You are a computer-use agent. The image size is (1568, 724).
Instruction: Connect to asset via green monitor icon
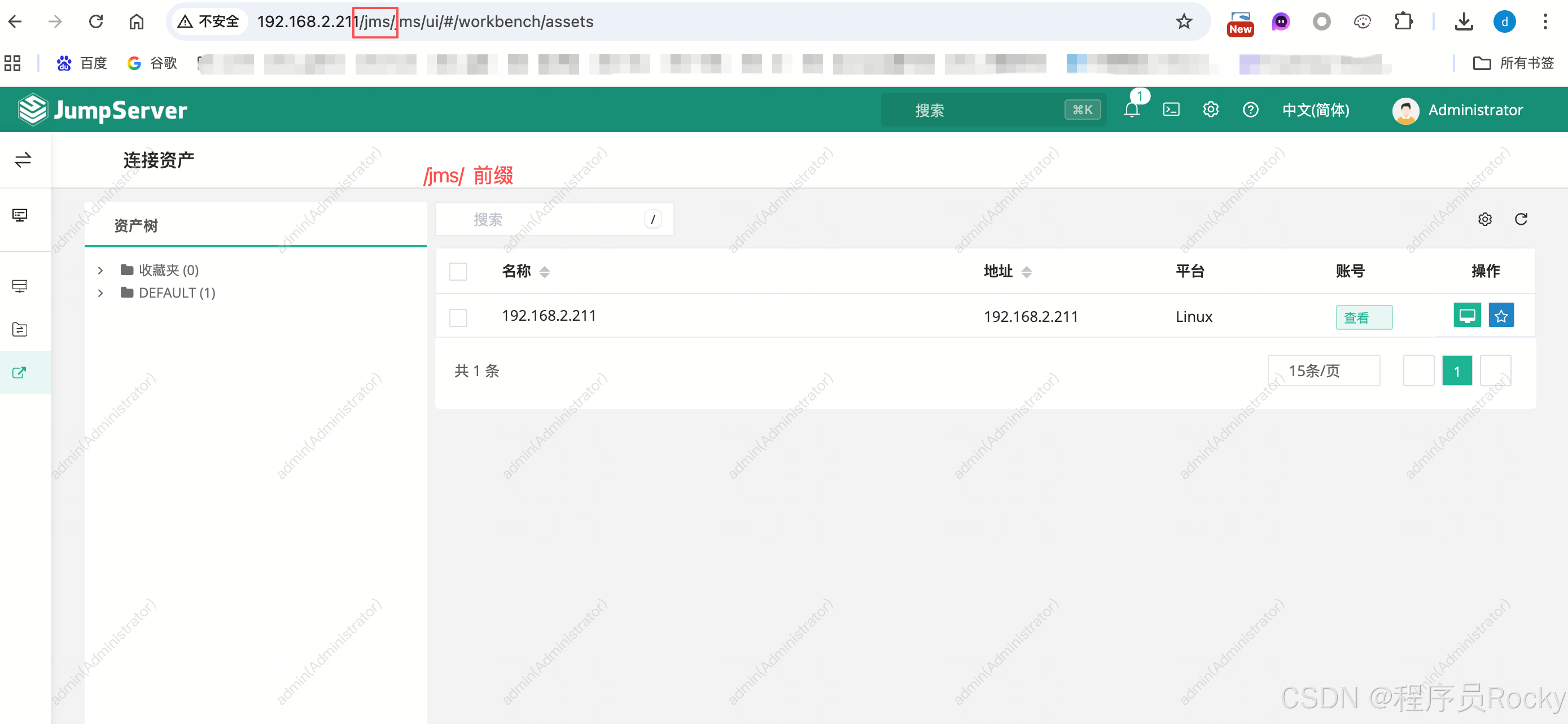[x=1467, y=316]
